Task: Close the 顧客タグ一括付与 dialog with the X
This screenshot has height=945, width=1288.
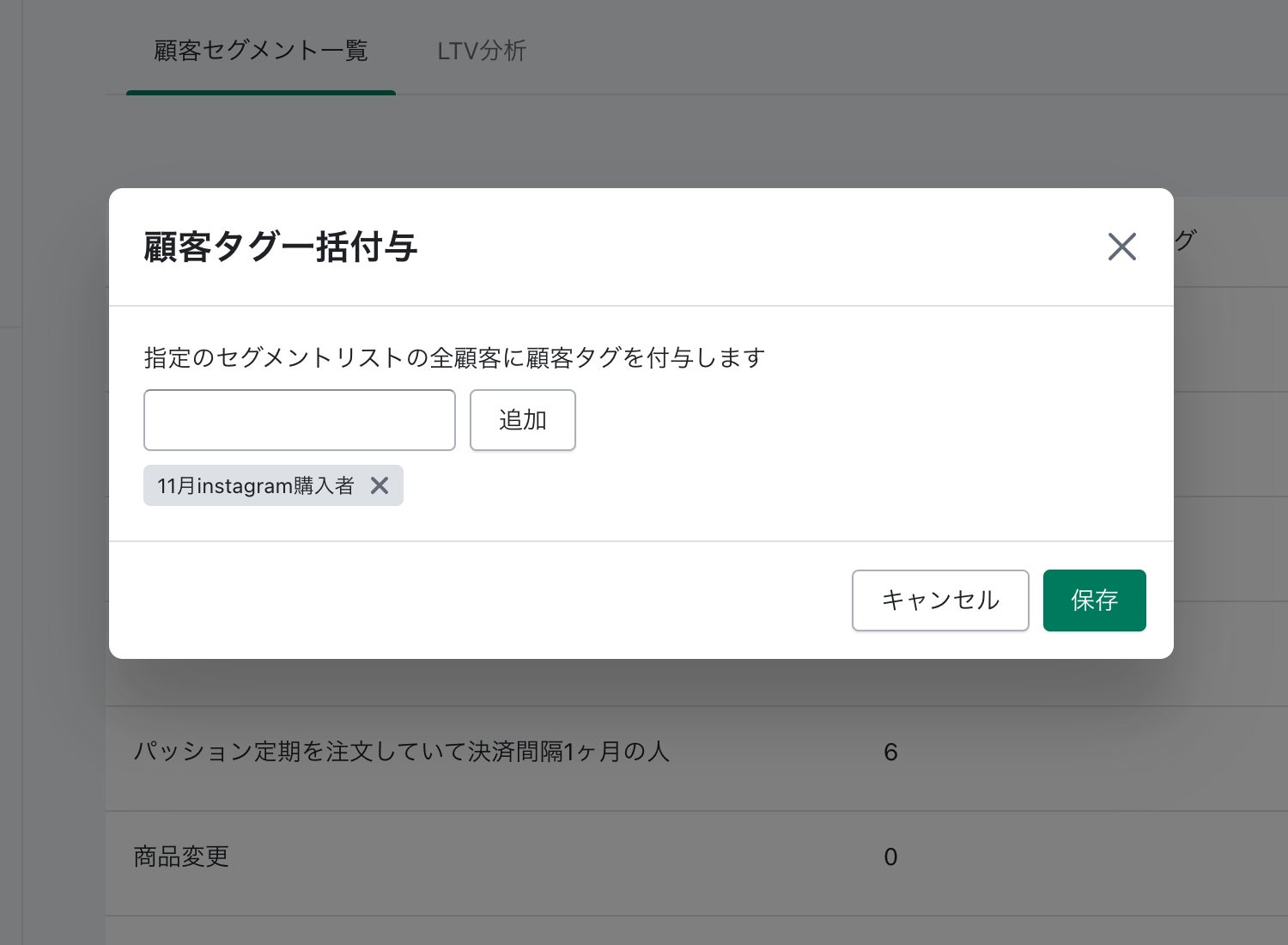Action: [x=1121, y=247]
